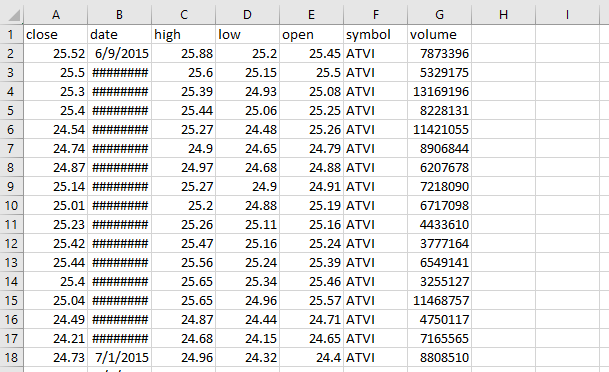Viewport: 609px width, 372px height.
Task: Select column A header
Action: [56, 15]
